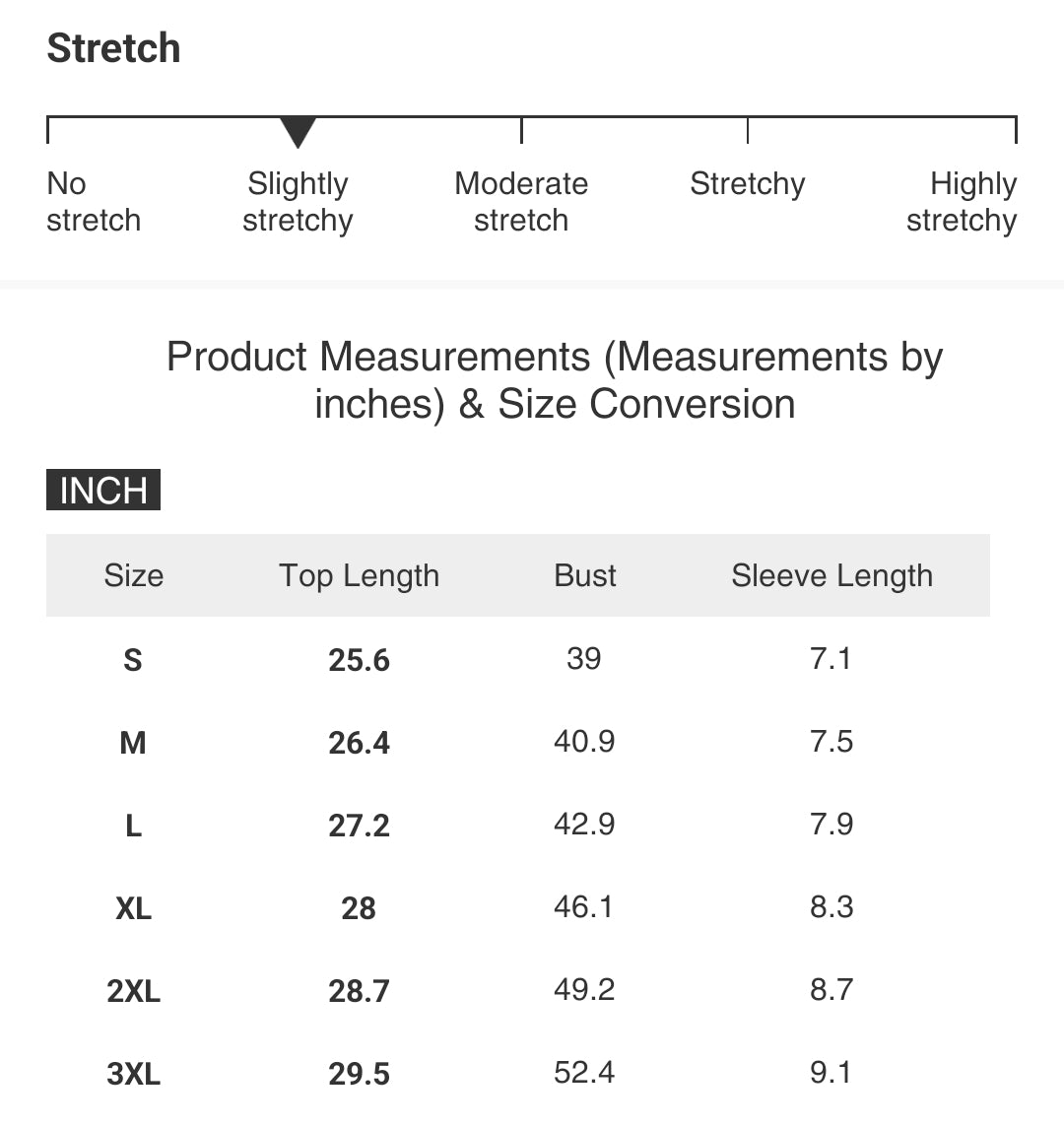This screenshot has height=1127, width=1064.
Task: Click the No stretch label
Action: pyautogui.click(x=94, y=202)
